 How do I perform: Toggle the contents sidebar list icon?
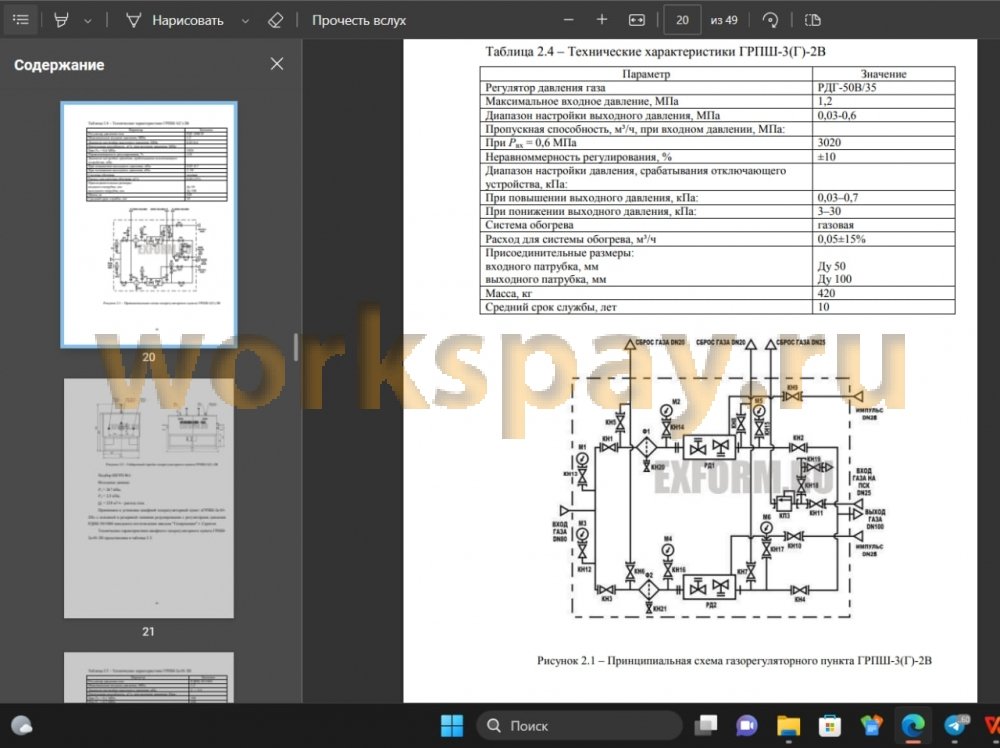[20, 20]
